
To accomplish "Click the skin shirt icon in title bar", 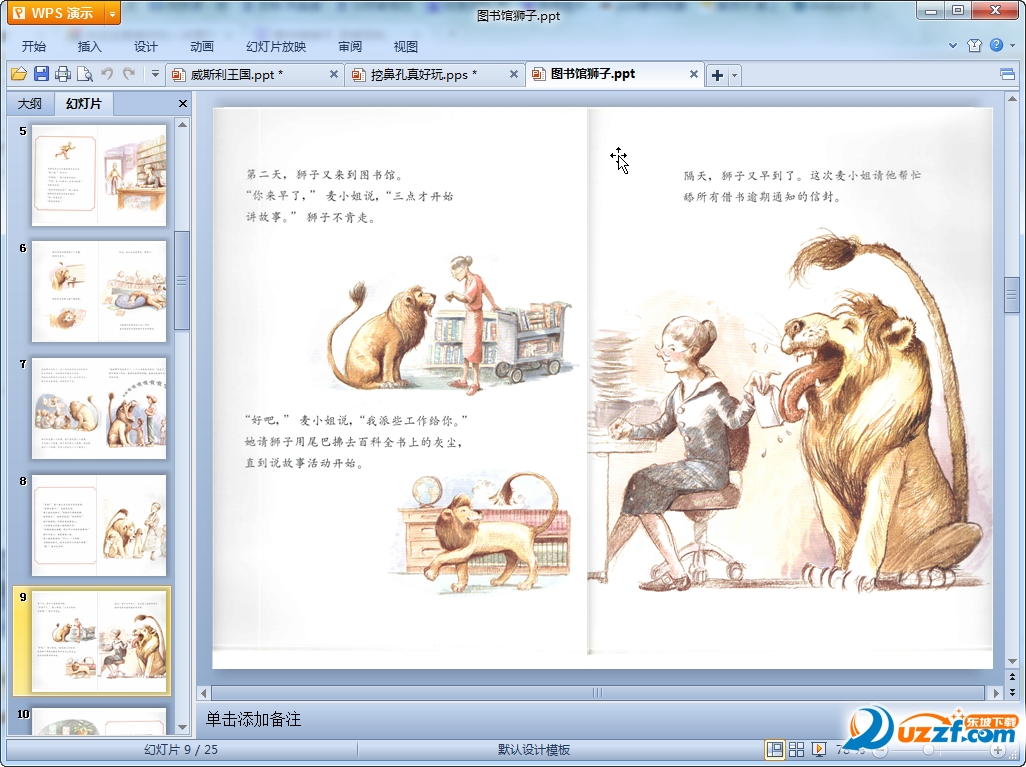I will [x=974, y=45].
